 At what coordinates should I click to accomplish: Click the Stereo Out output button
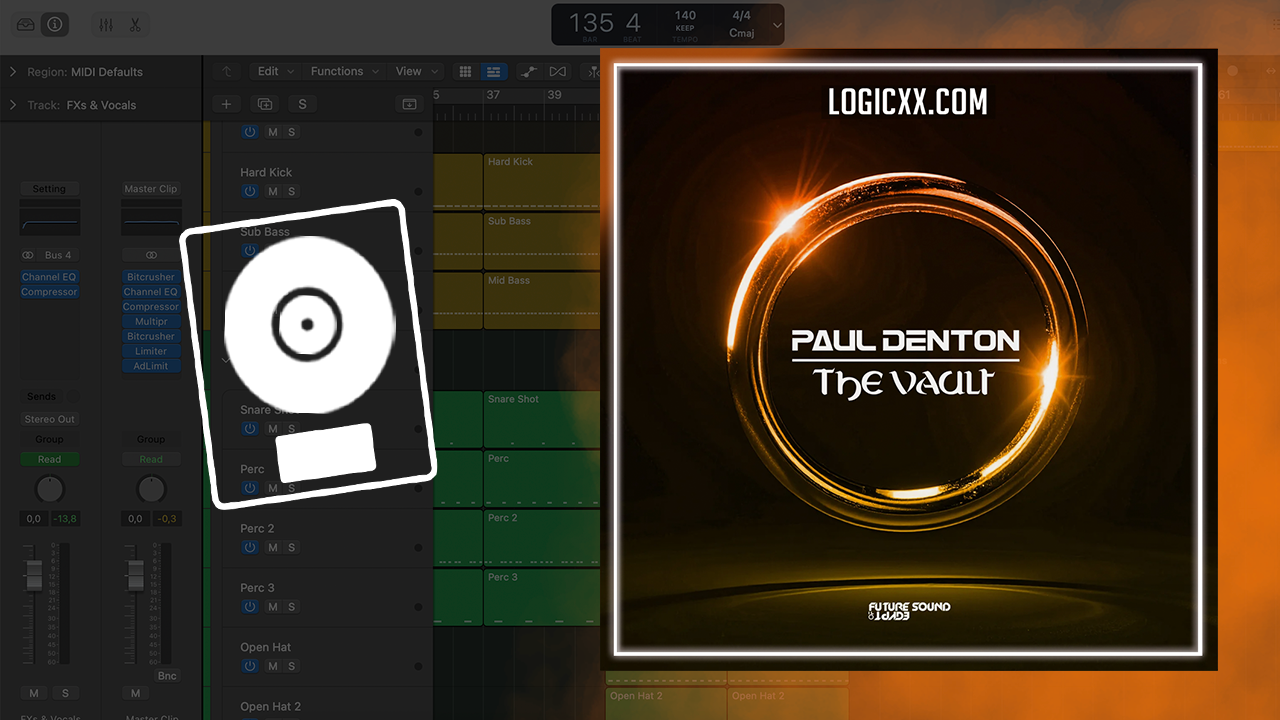[x=49, y=419]
